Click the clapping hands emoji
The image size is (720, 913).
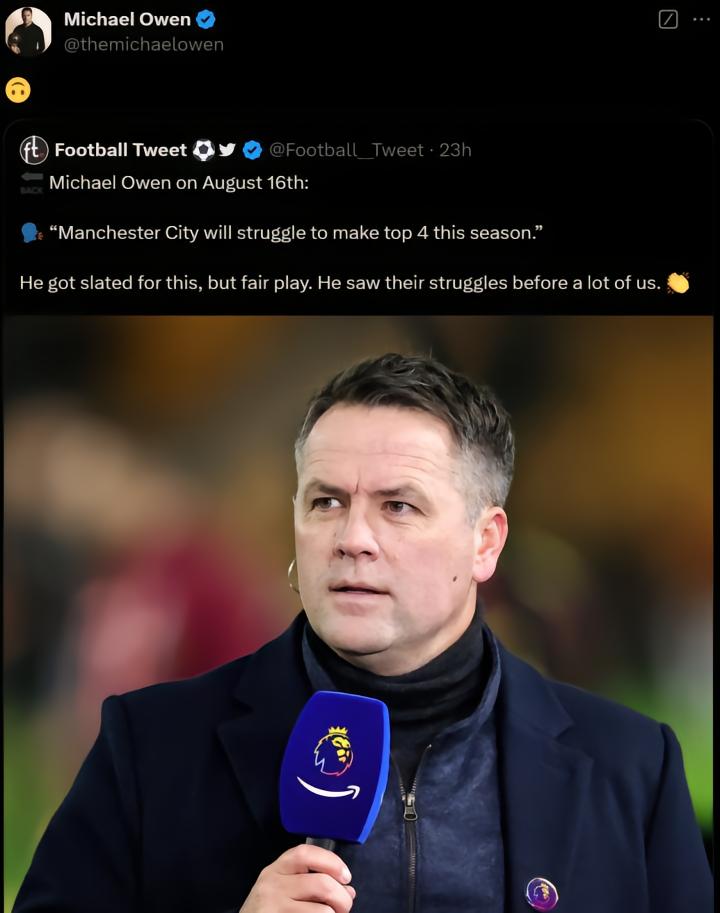[x=678, y=283]
